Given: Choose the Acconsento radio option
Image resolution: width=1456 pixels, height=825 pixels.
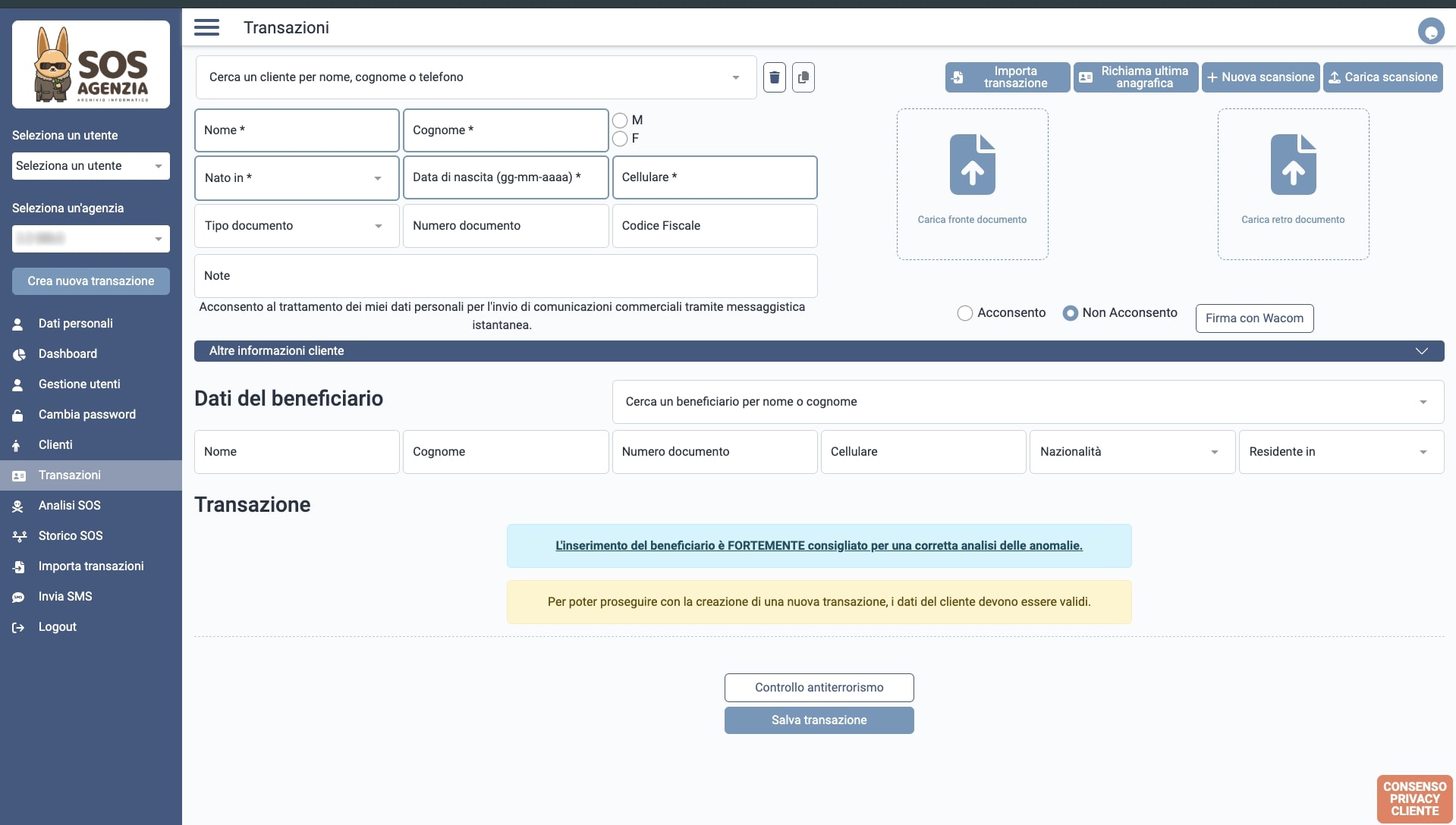Looking at the screenshot, I should 964,313.
